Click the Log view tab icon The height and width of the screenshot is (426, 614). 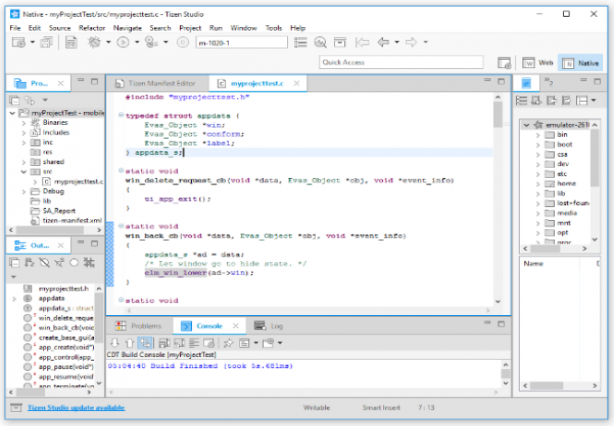[260, 326]
